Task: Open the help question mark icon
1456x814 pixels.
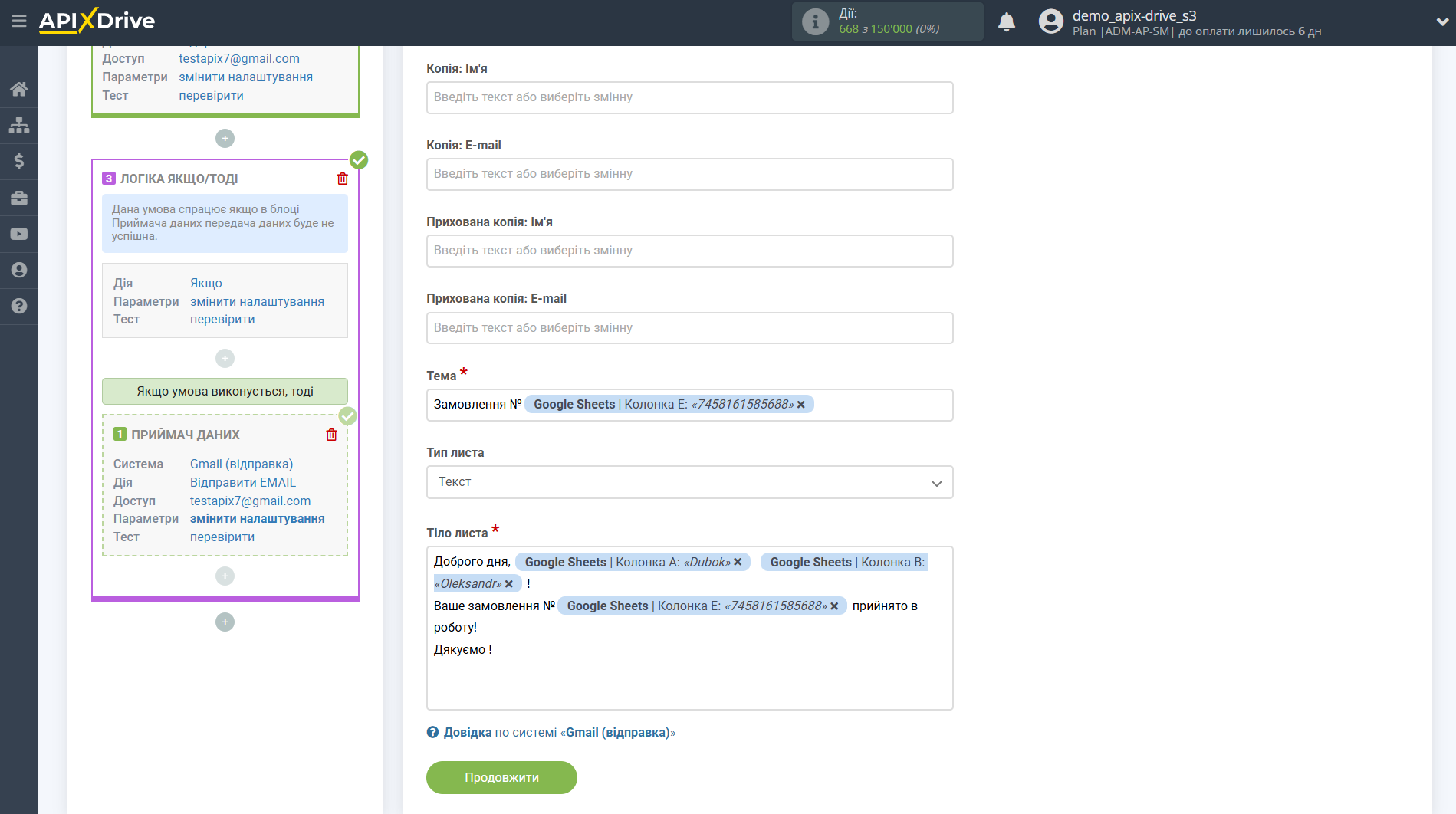Action: pos(19,306)
